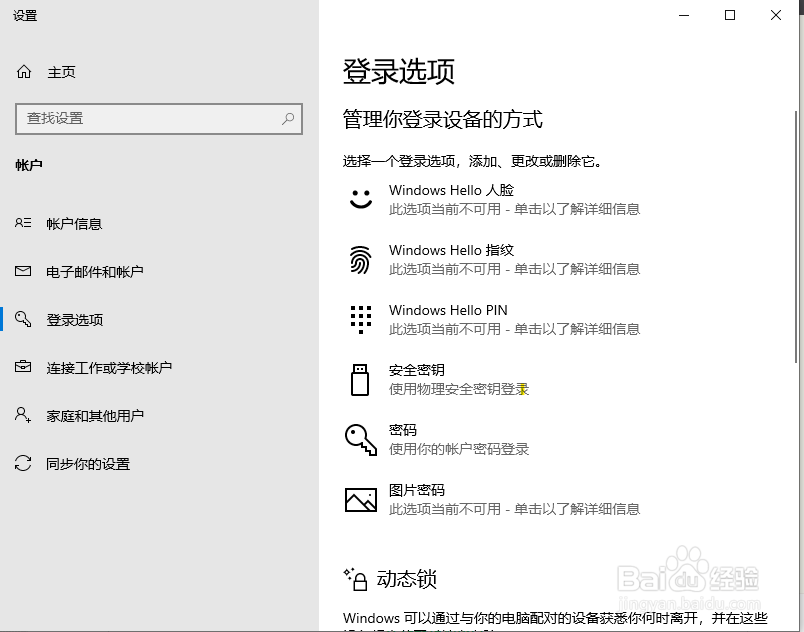
Task: Click the 密码 key icon
Action: pos(361,438)
